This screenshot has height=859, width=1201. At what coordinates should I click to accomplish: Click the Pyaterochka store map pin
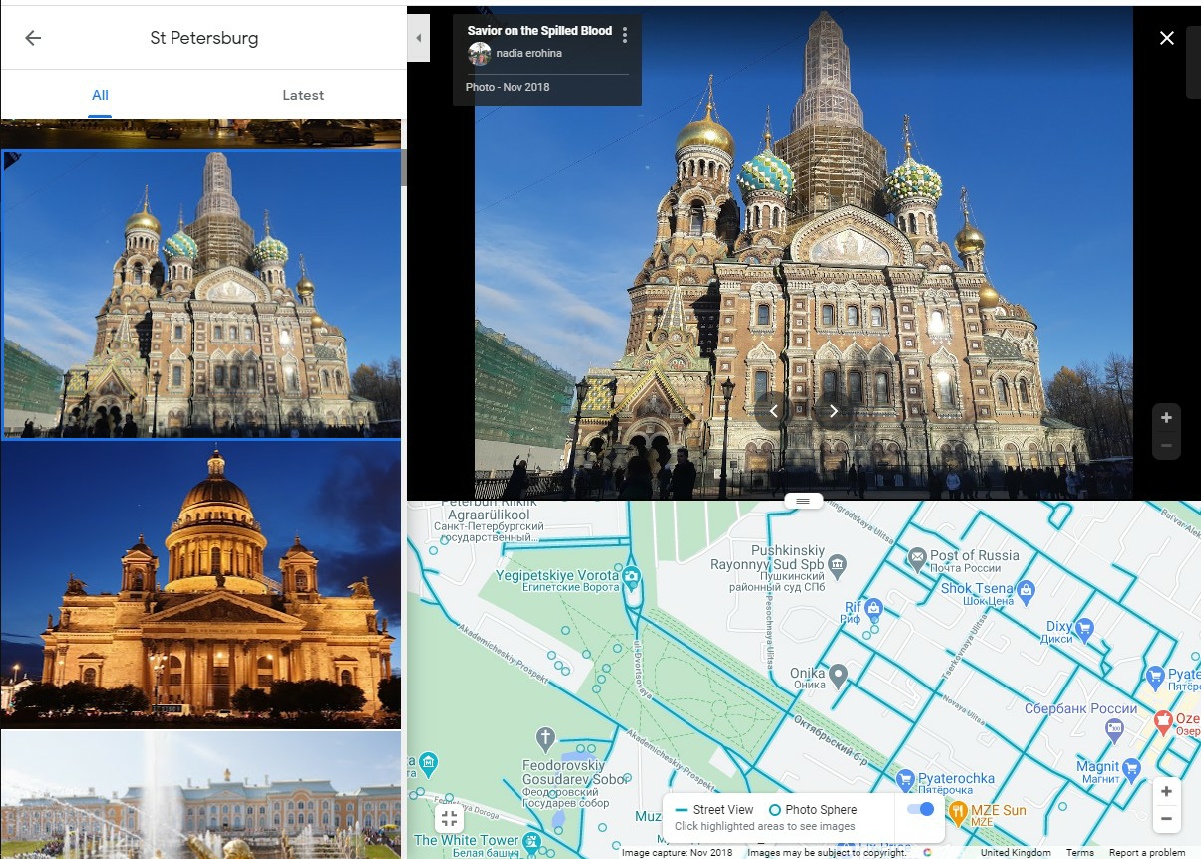pos(906,778)
